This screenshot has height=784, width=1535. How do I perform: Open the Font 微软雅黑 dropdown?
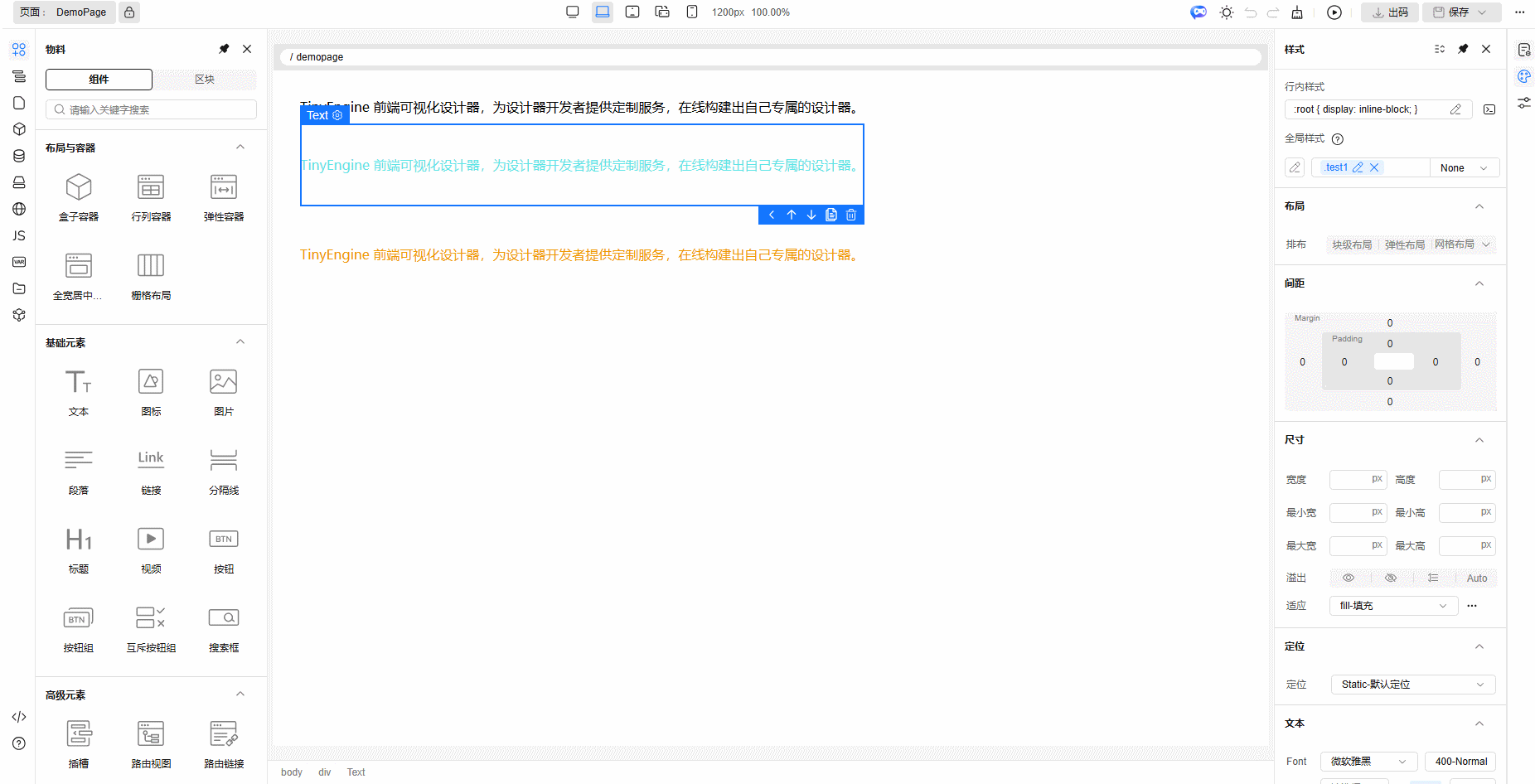[x=1368, y=762]
